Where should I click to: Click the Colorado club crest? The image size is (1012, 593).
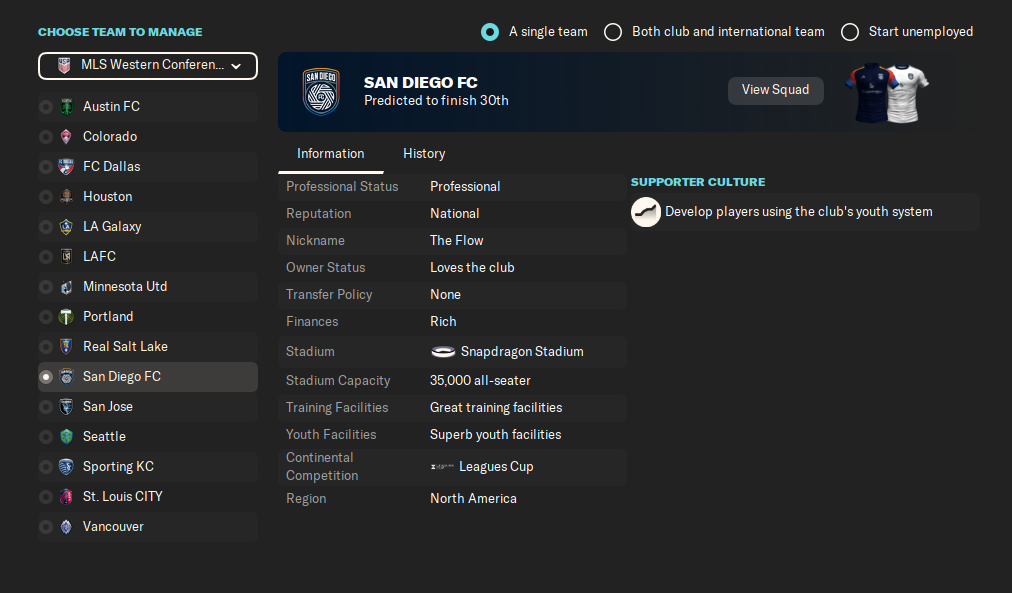[66, 137]
